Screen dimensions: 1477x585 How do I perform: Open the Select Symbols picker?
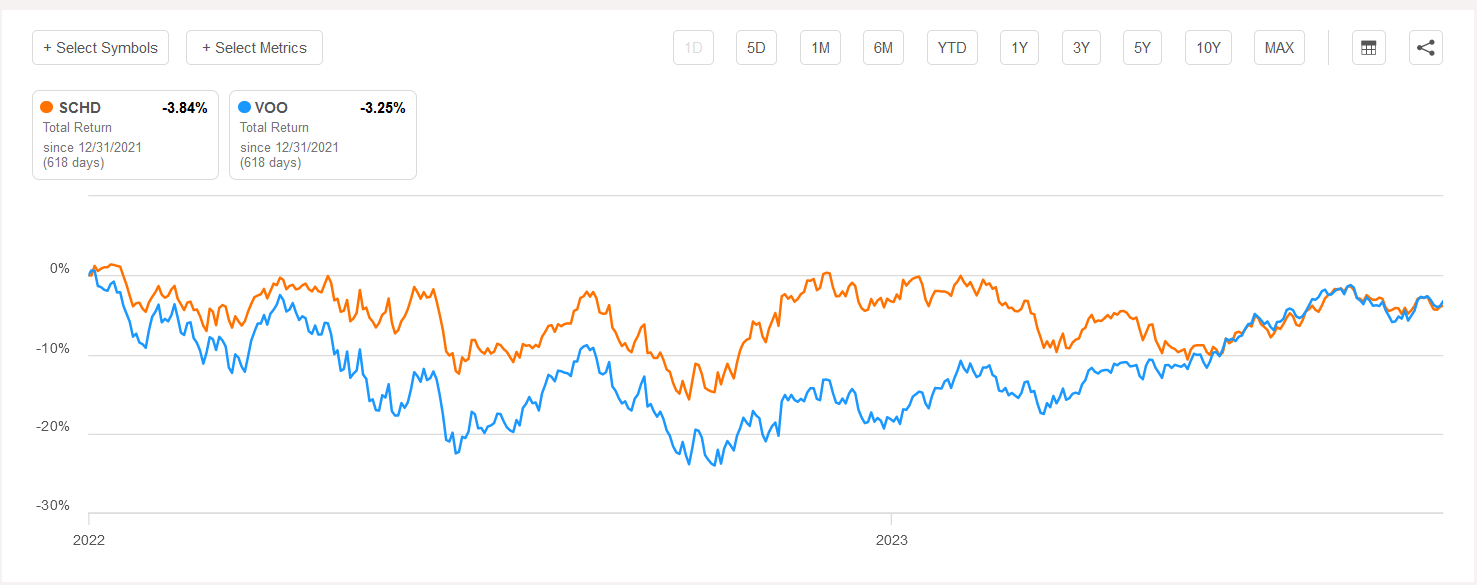point(100,47)
